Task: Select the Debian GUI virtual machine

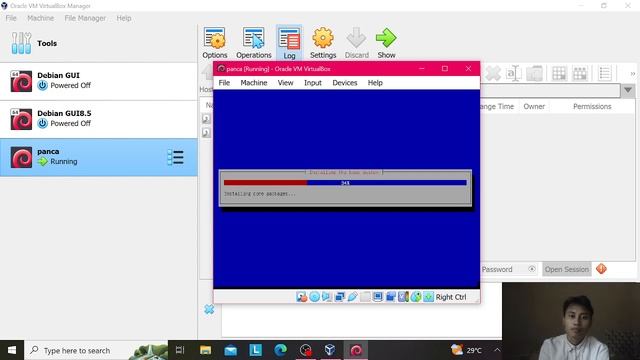Action: [x=98, y=81]
